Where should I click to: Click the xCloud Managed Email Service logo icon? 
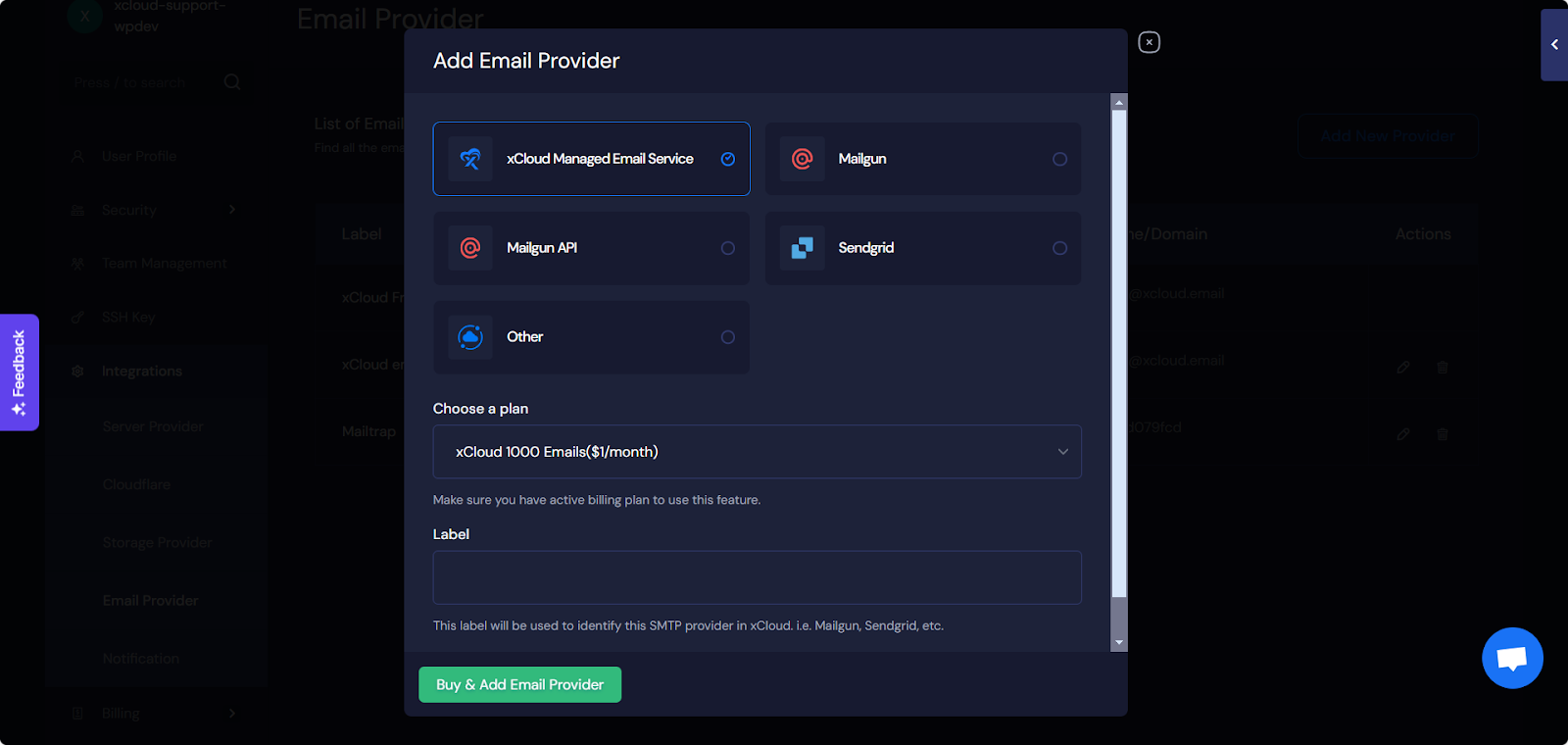[x=470, y=159]
